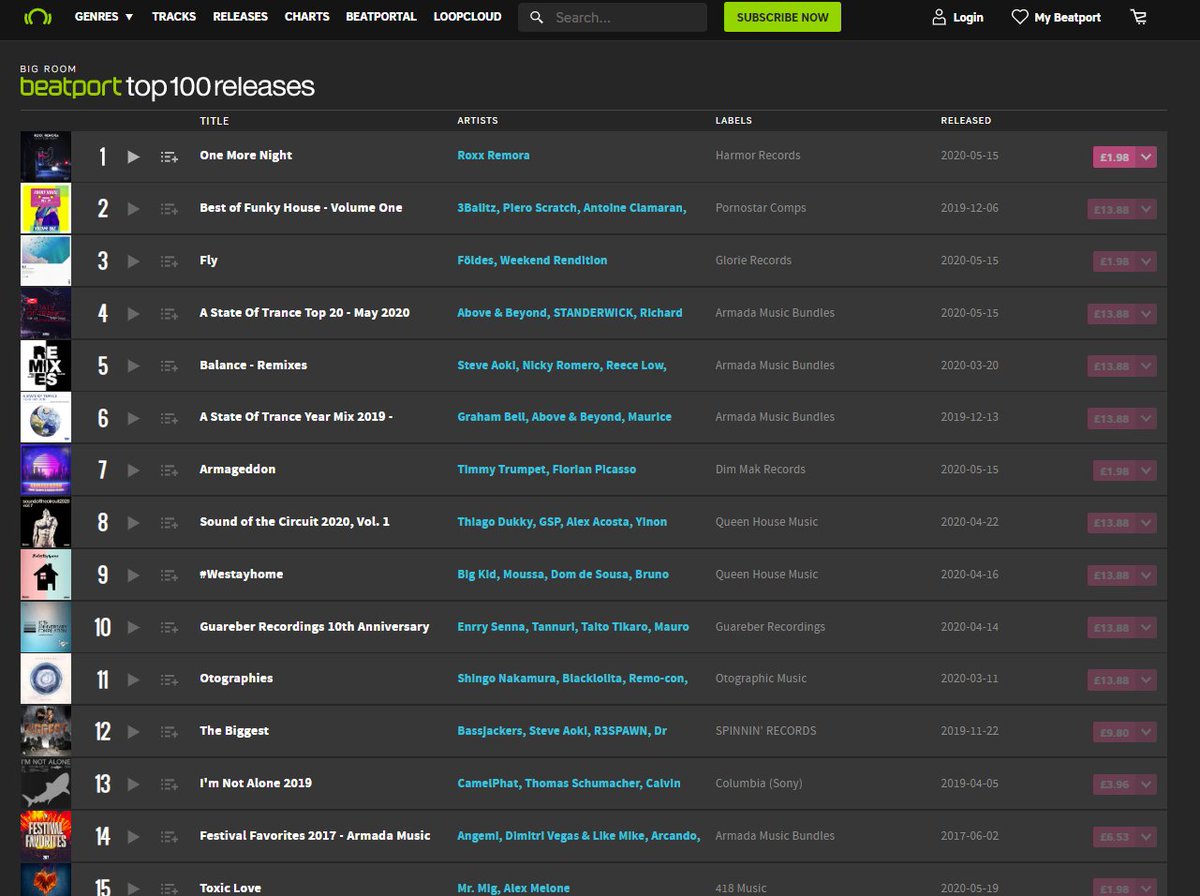Open Charts menu item

307,17
